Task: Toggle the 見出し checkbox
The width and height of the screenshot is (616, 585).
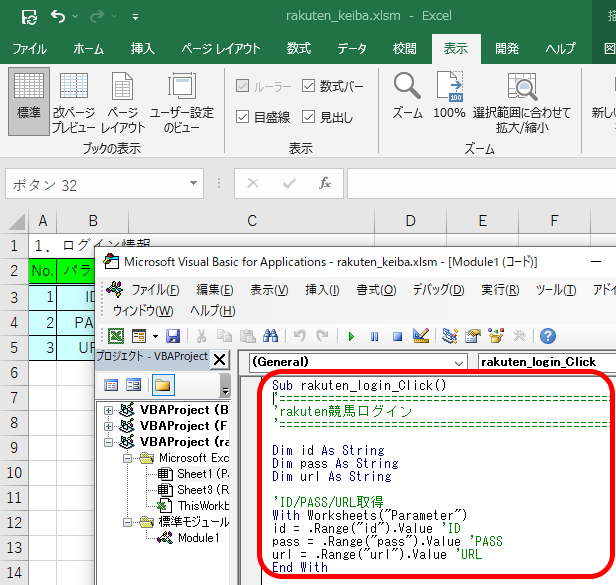Action: pyautogui.click(x=308, y=117)
